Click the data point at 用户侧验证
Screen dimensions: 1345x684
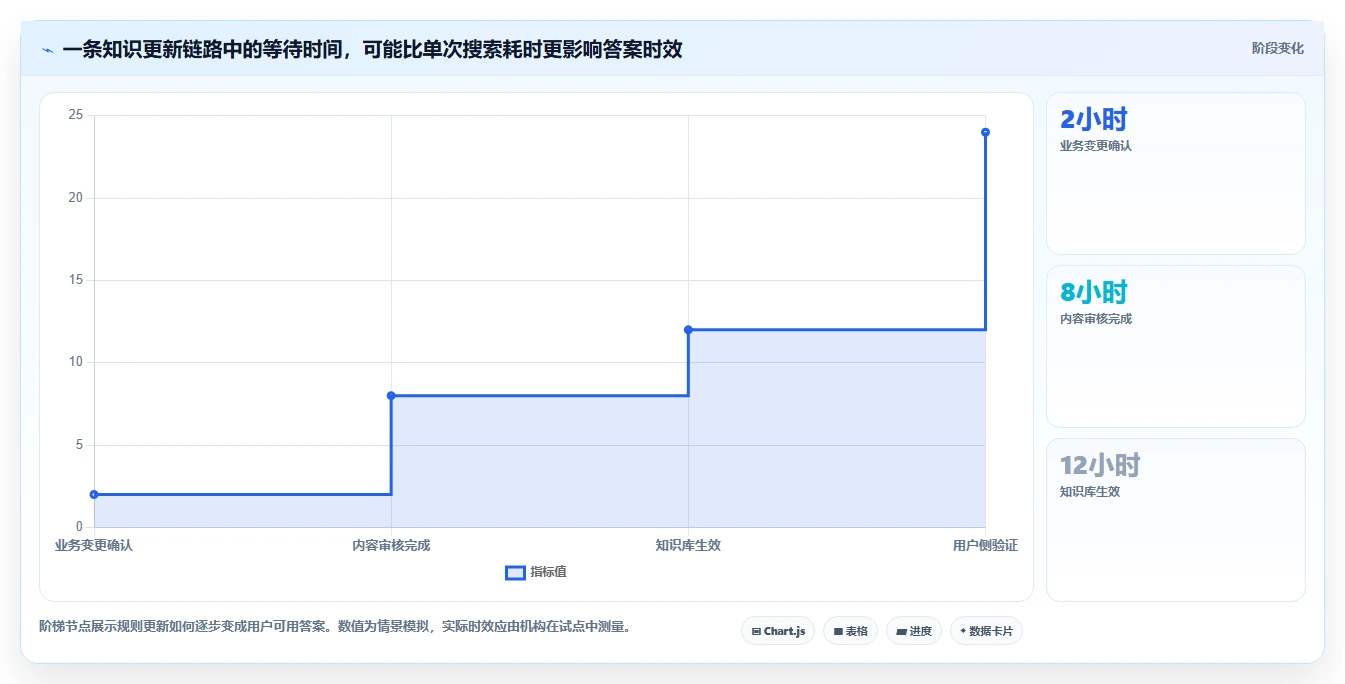click(985, 132)
